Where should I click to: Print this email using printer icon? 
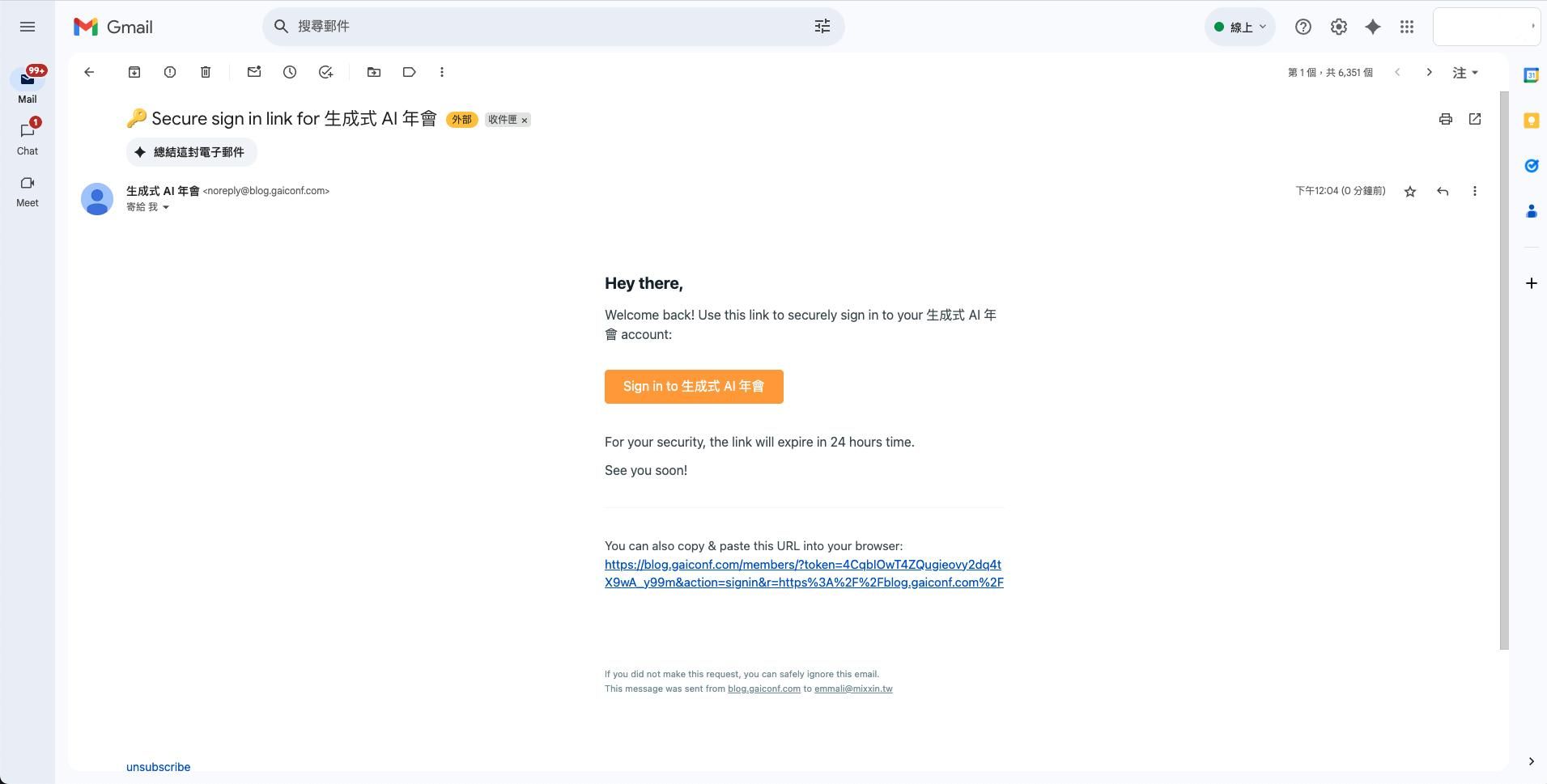[x=1445, y=119]
